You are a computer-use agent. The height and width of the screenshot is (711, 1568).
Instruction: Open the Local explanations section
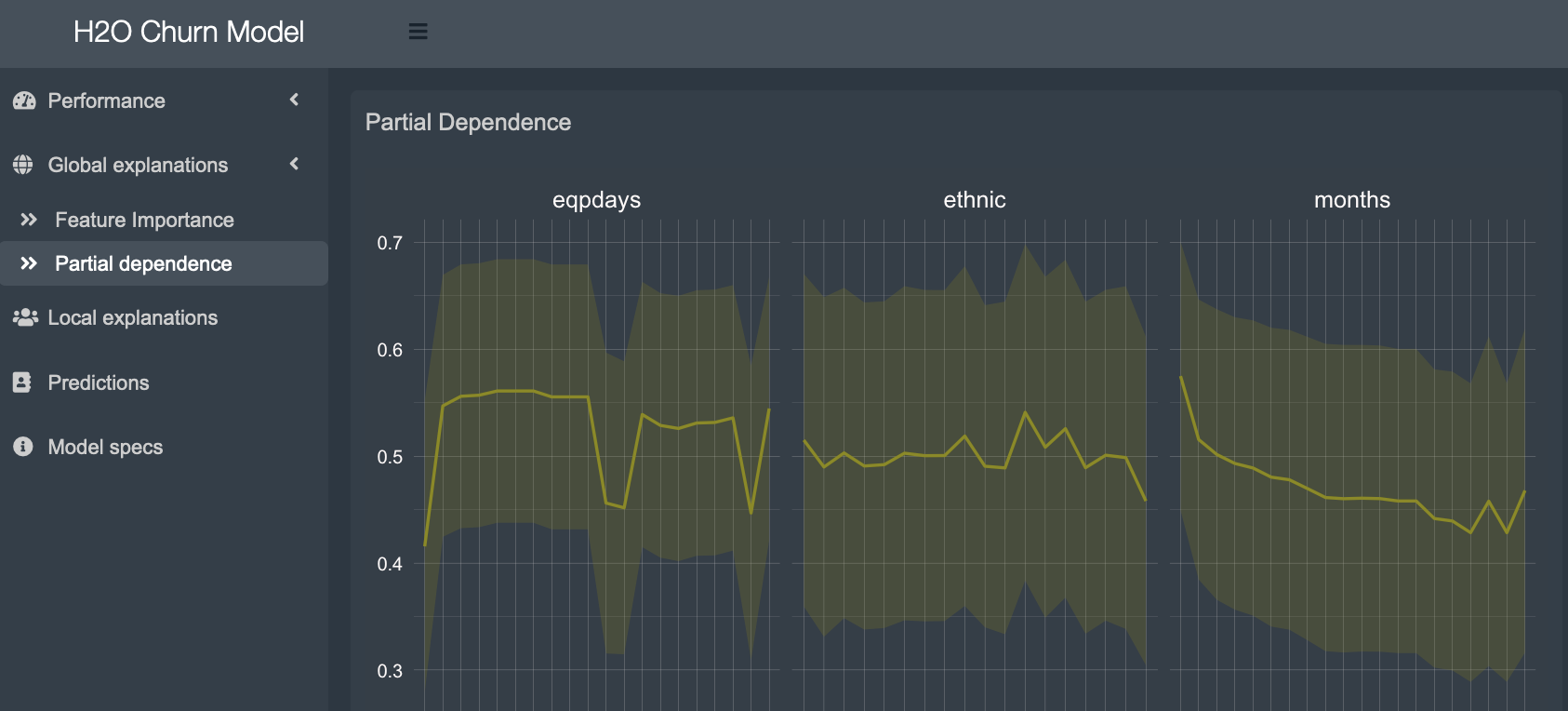coord(132,317)
